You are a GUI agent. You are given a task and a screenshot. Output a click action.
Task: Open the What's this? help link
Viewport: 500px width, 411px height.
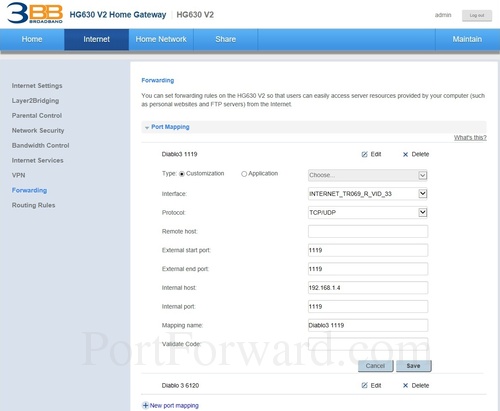470,138
